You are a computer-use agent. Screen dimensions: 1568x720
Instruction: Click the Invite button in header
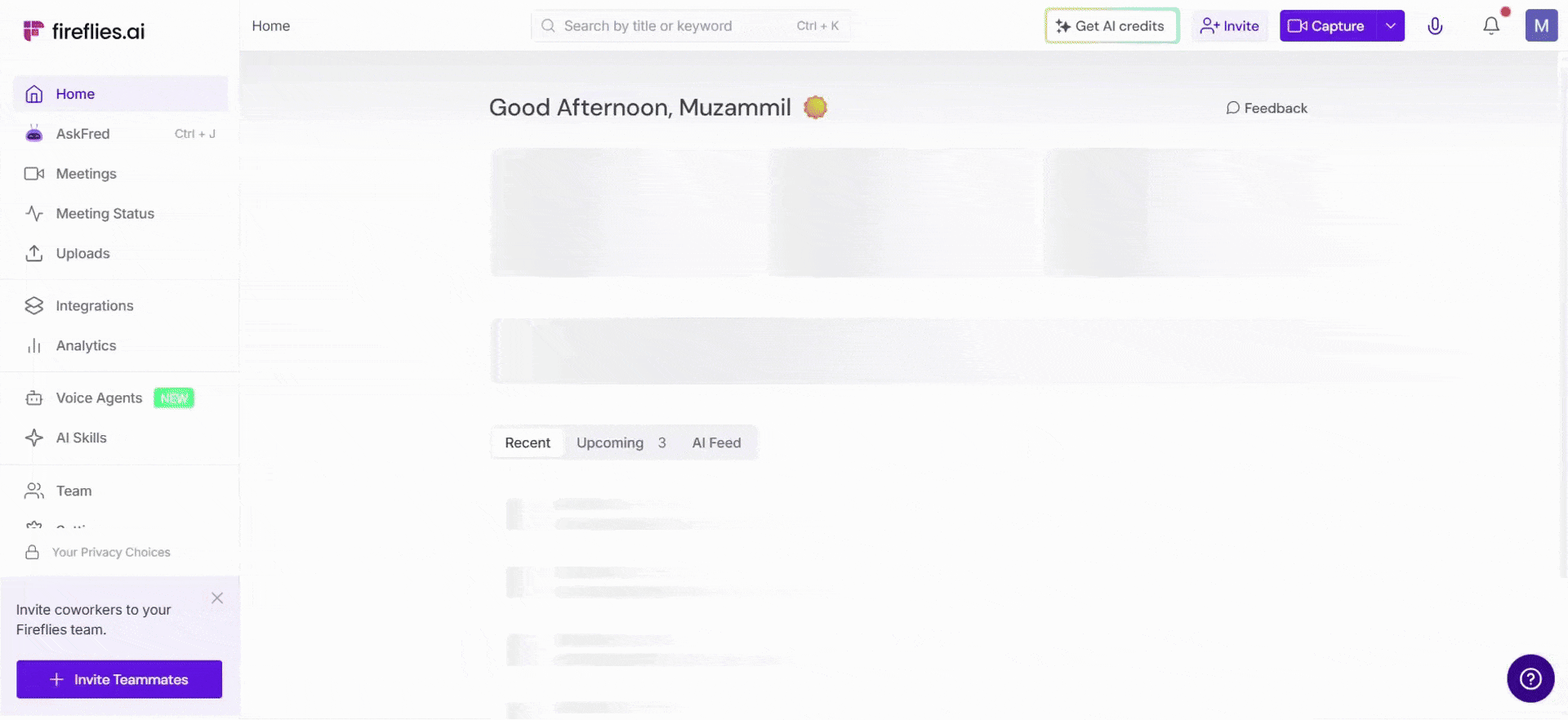point(1230,26)
